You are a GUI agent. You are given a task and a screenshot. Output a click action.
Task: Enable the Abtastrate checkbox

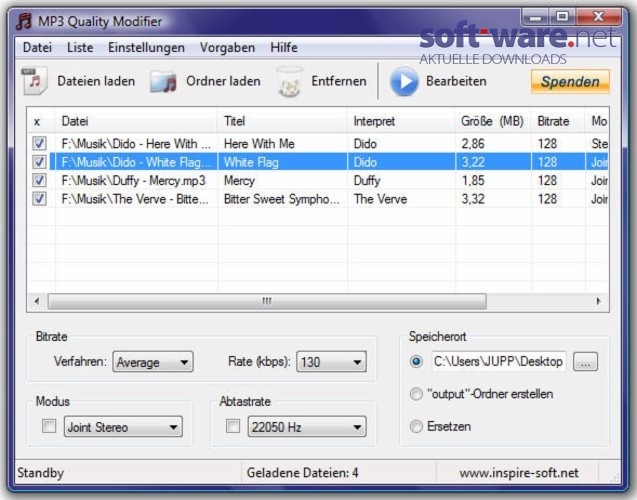click(x=233, y=426)
